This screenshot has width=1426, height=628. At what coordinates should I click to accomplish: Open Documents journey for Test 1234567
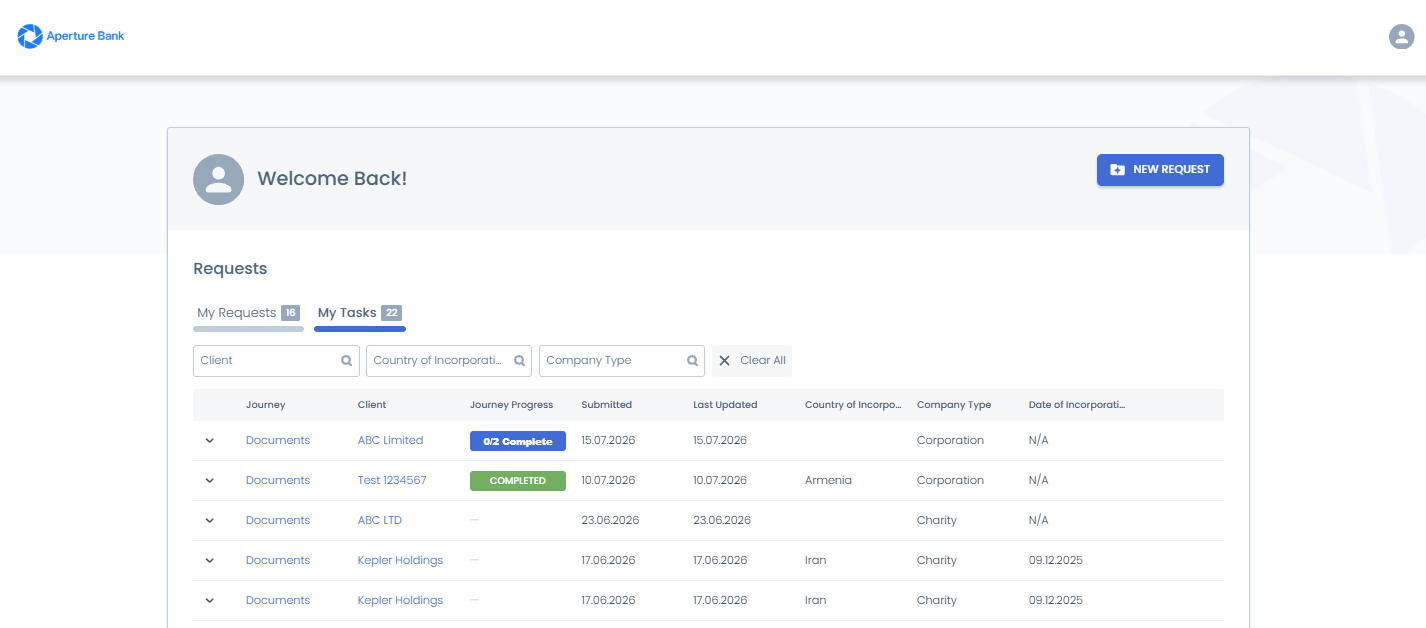pos(278,480)
